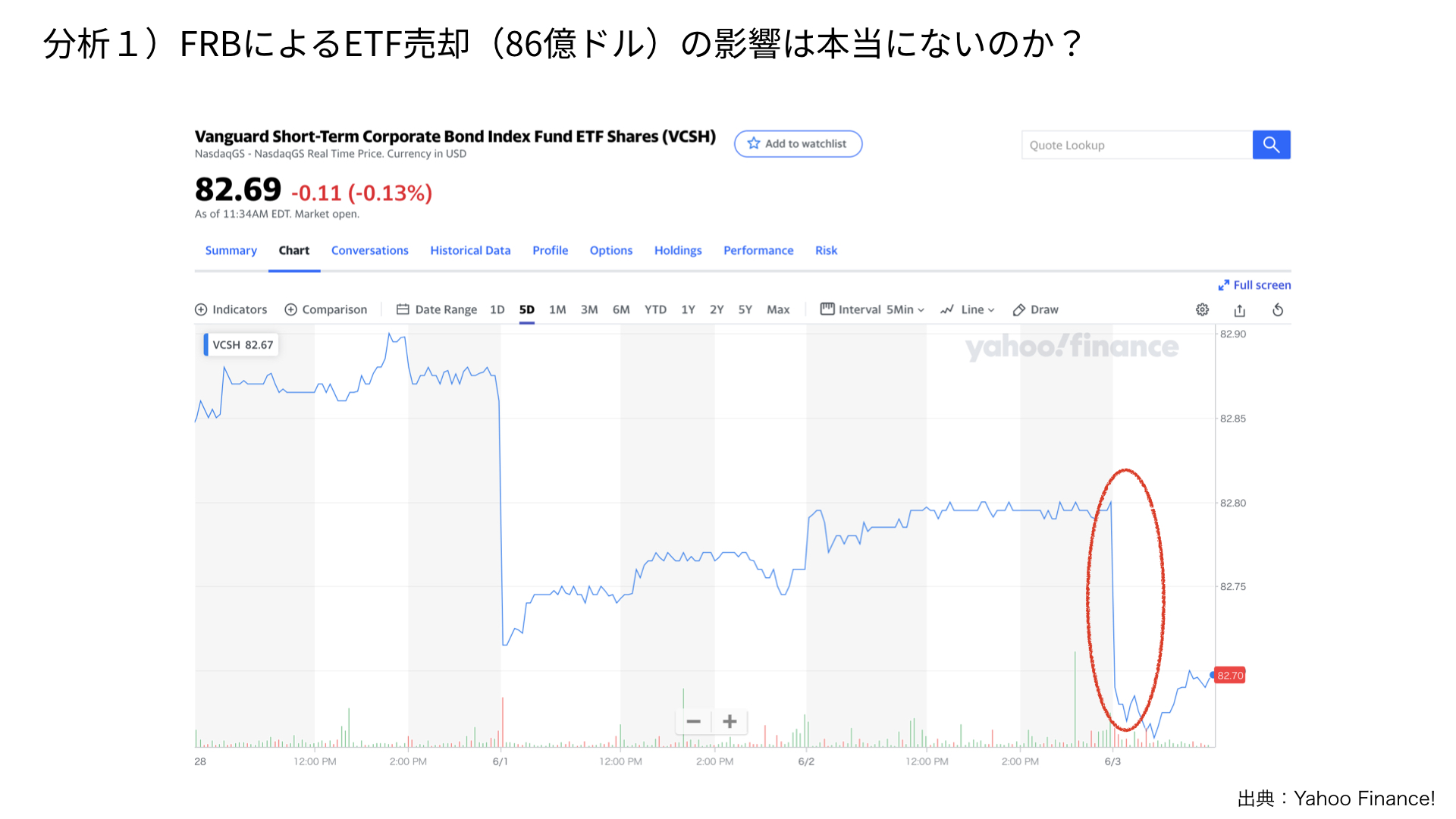Screen dimensions: 1456x819
Task: Zoom in with the plus button
Action: (x=730, y=721)
